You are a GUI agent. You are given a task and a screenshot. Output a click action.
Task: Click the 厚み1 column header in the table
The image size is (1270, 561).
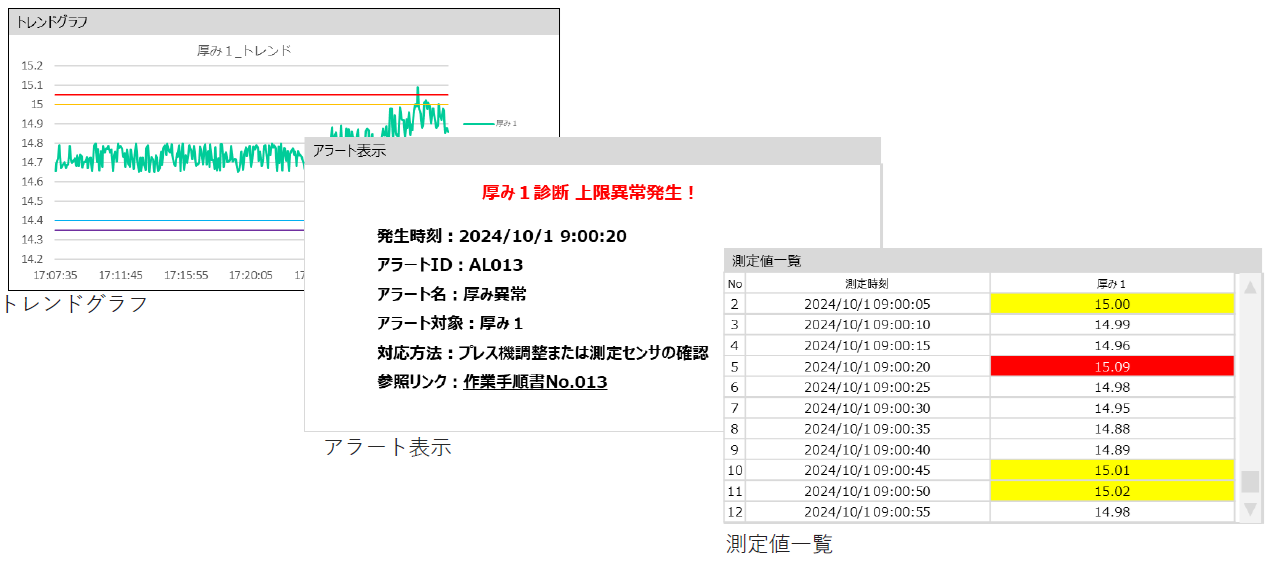(x=1112, y=284)
